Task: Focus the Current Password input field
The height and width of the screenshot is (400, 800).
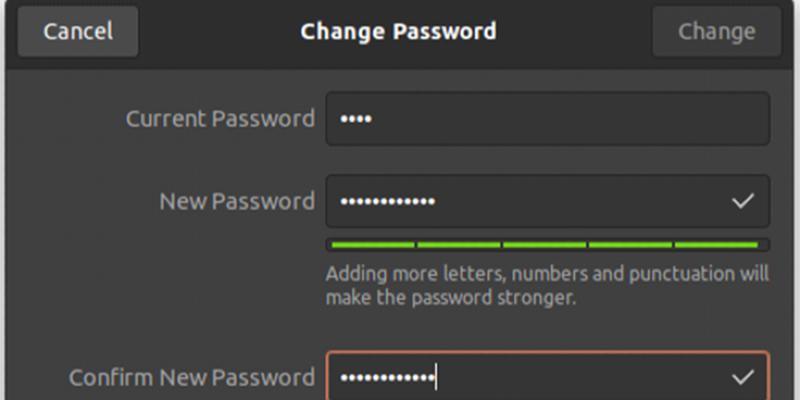Action: click(x=547, y=119)
